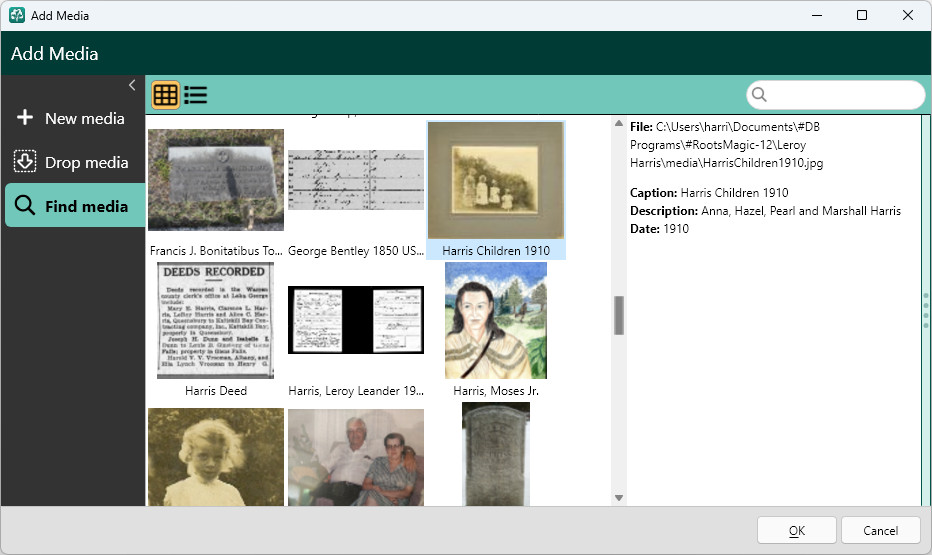932x555 pixels.
Task: Click the plus icon beside New media
Action: [25, 118]
